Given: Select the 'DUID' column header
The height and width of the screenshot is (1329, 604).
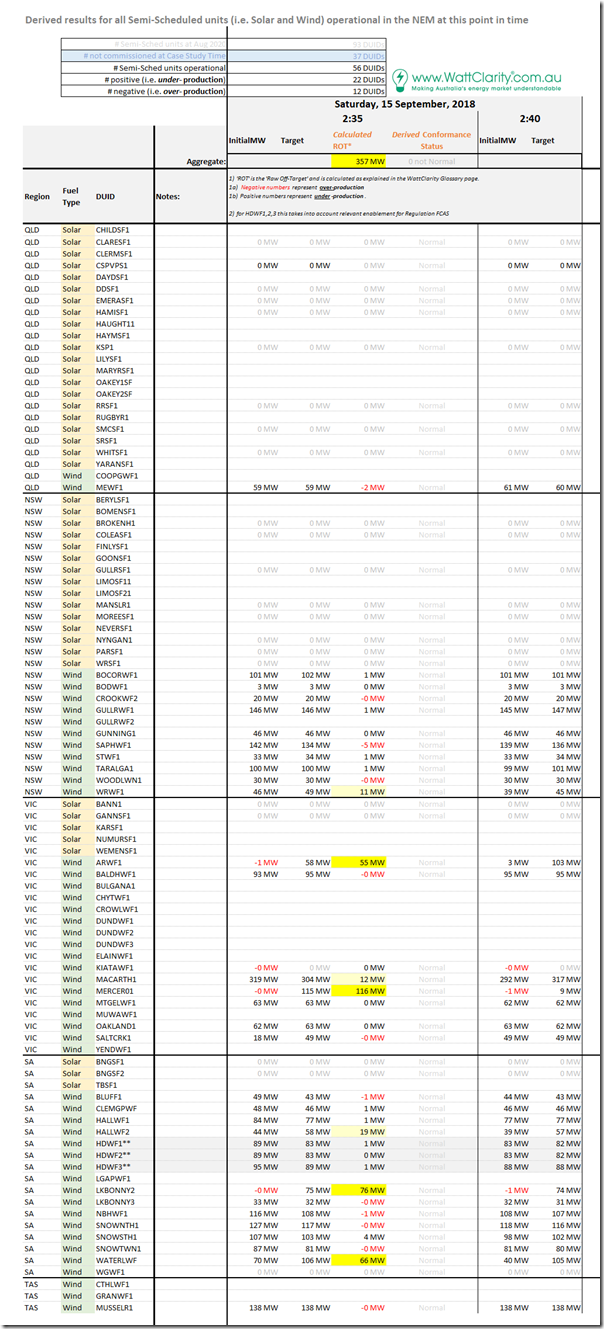Looking at the screenshot, I should (x=105, y=197).
